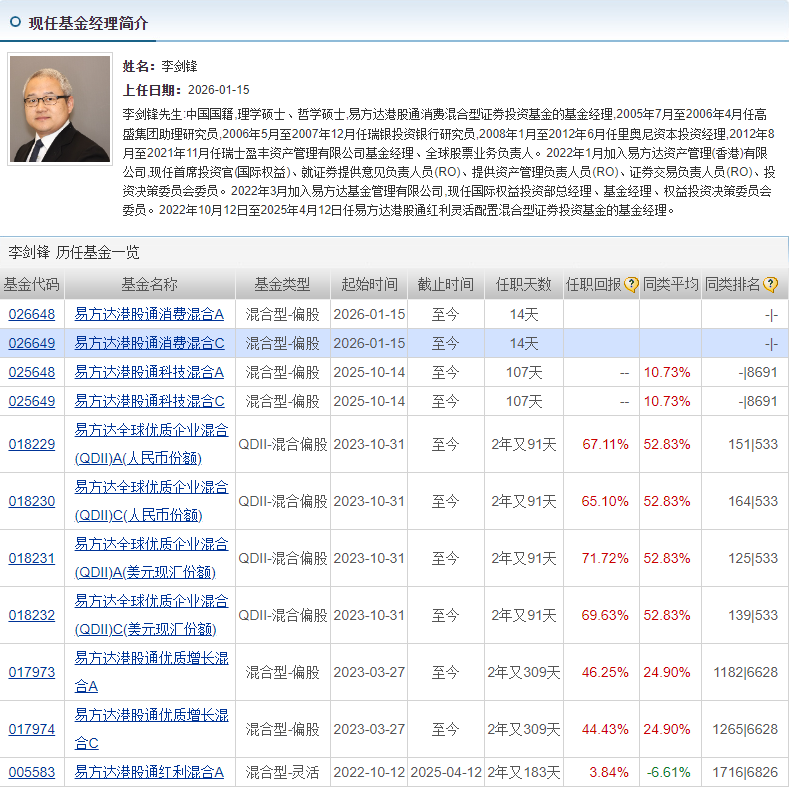The width and height of the screenshot is (792, 800).
Task: Click the 69.63% return value
Action: point(605,615)
